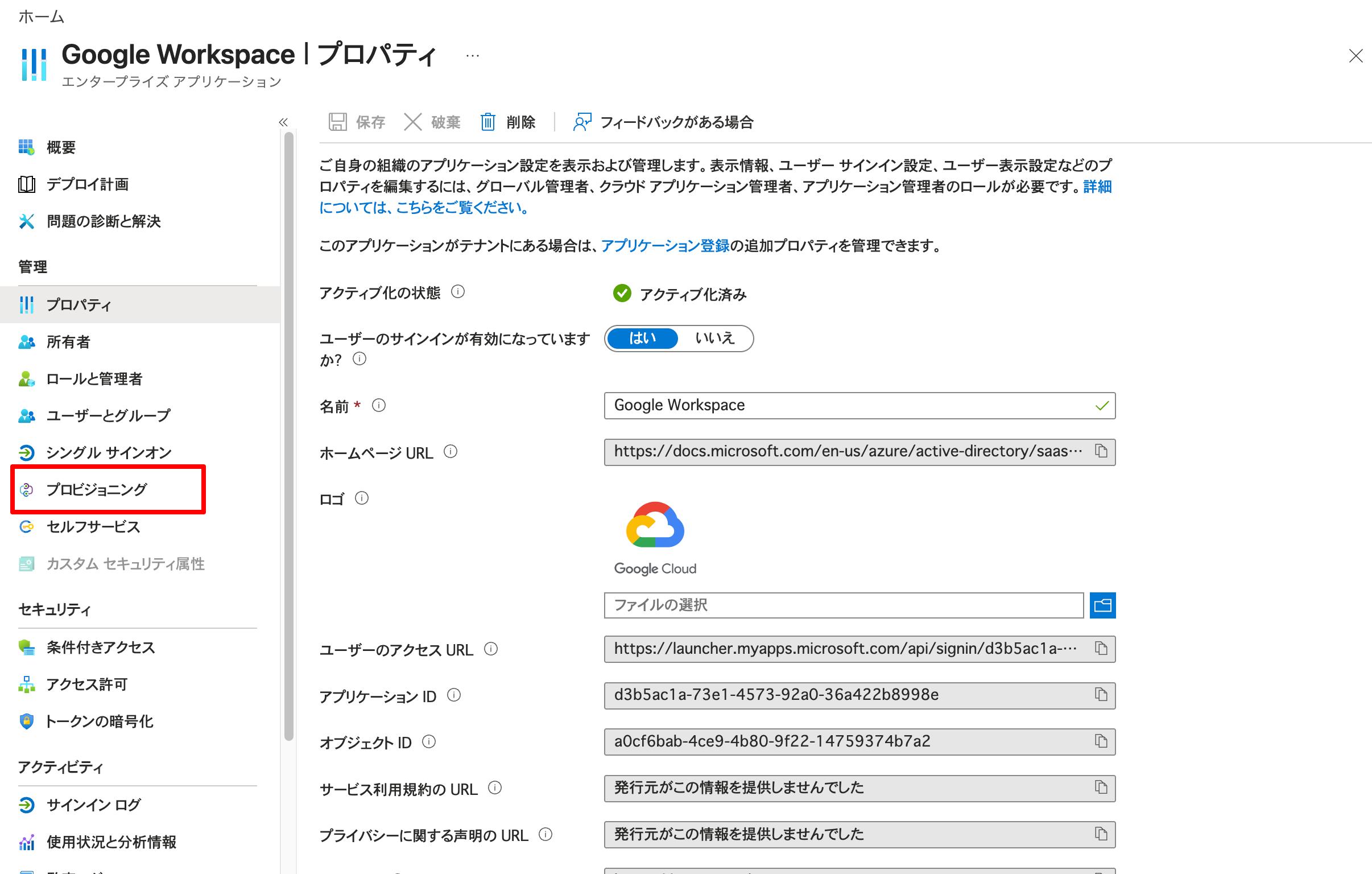Click the 概要 overview icon
The height and width of the screenshot is (874, 1372).
(x=26, y=147)
